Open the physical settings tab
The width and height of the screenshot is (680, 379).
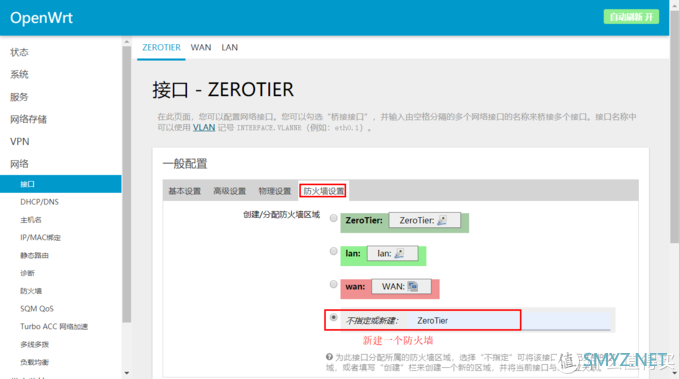coord(275,191)
